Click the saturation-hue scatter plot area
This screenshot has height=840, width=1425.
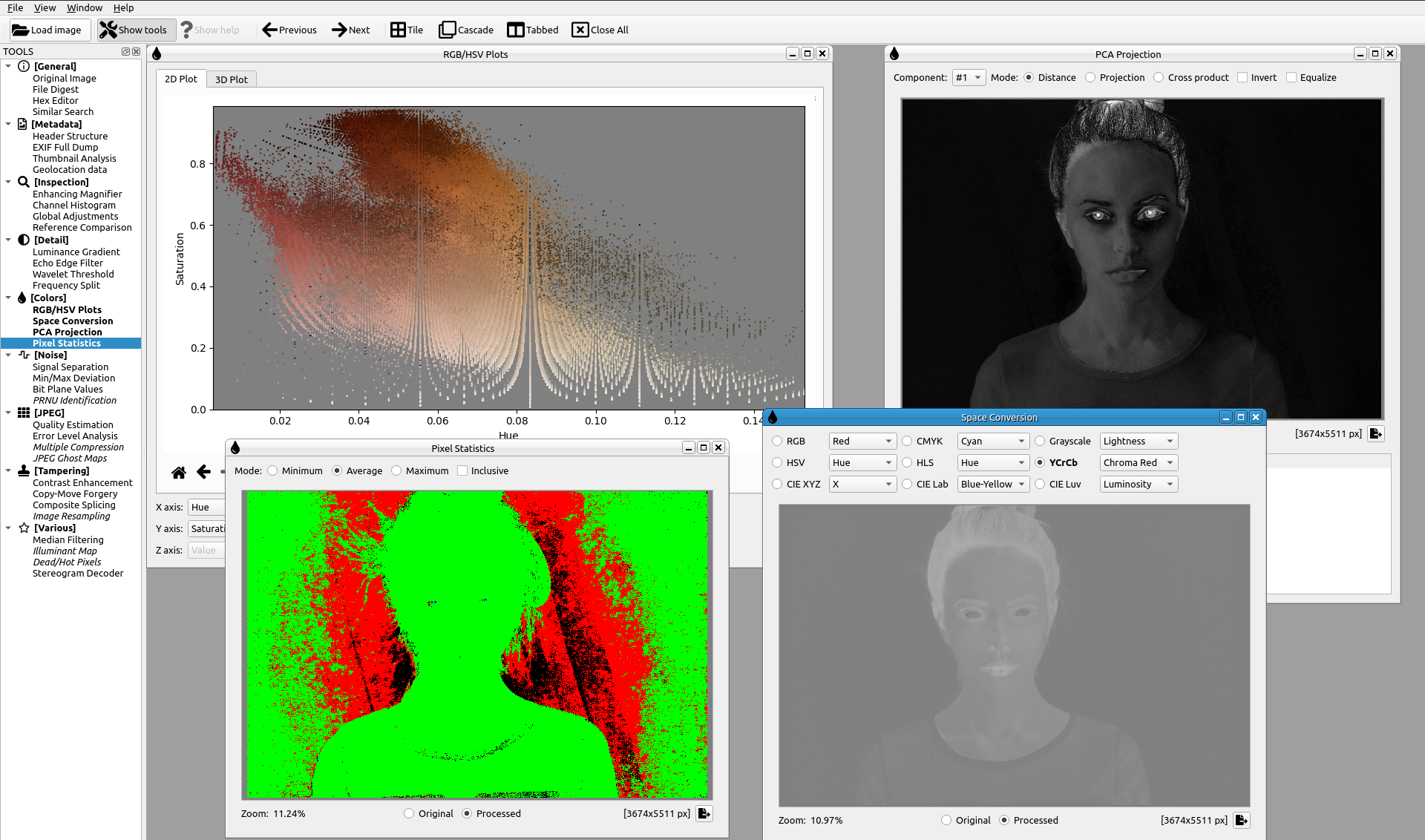508,257
